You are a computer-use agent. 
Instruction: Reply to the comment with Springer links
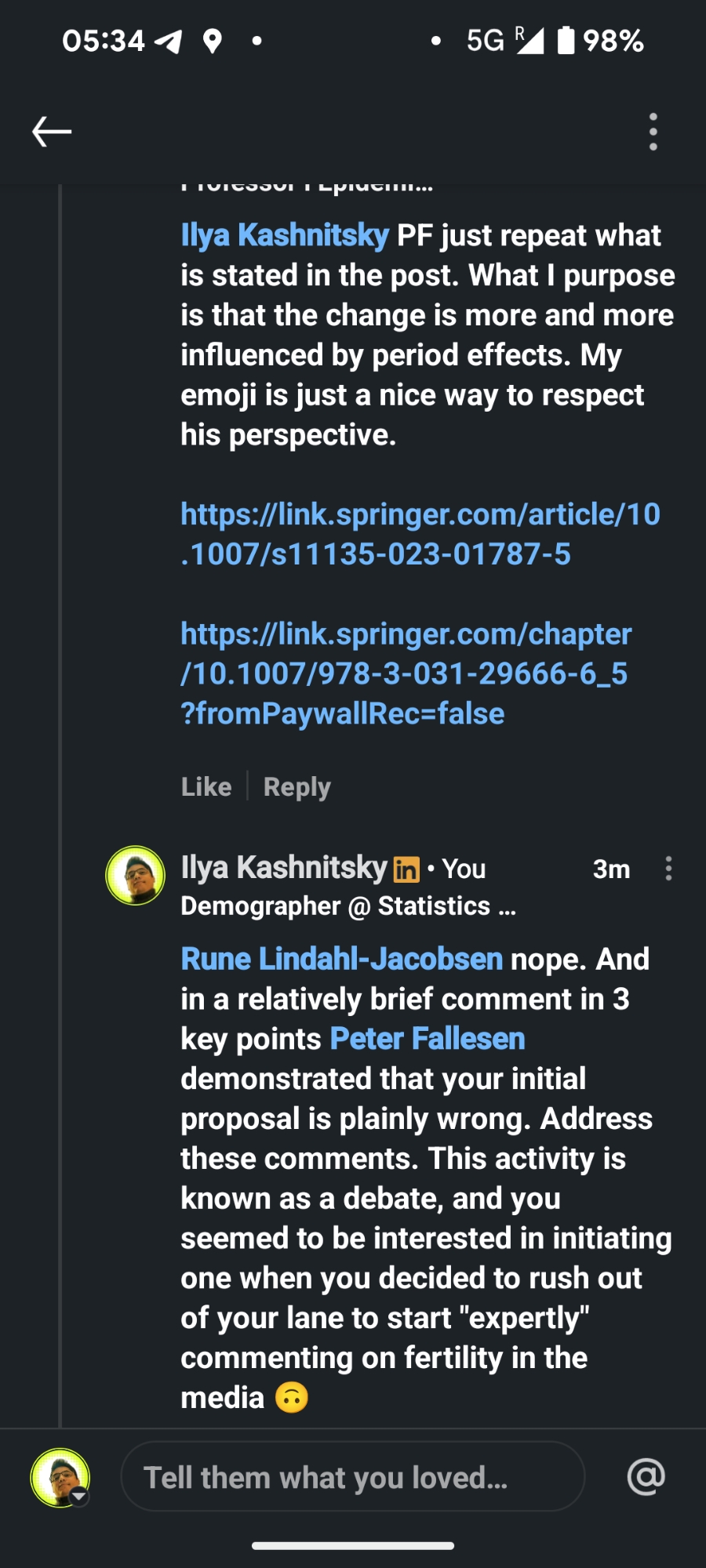297,786
